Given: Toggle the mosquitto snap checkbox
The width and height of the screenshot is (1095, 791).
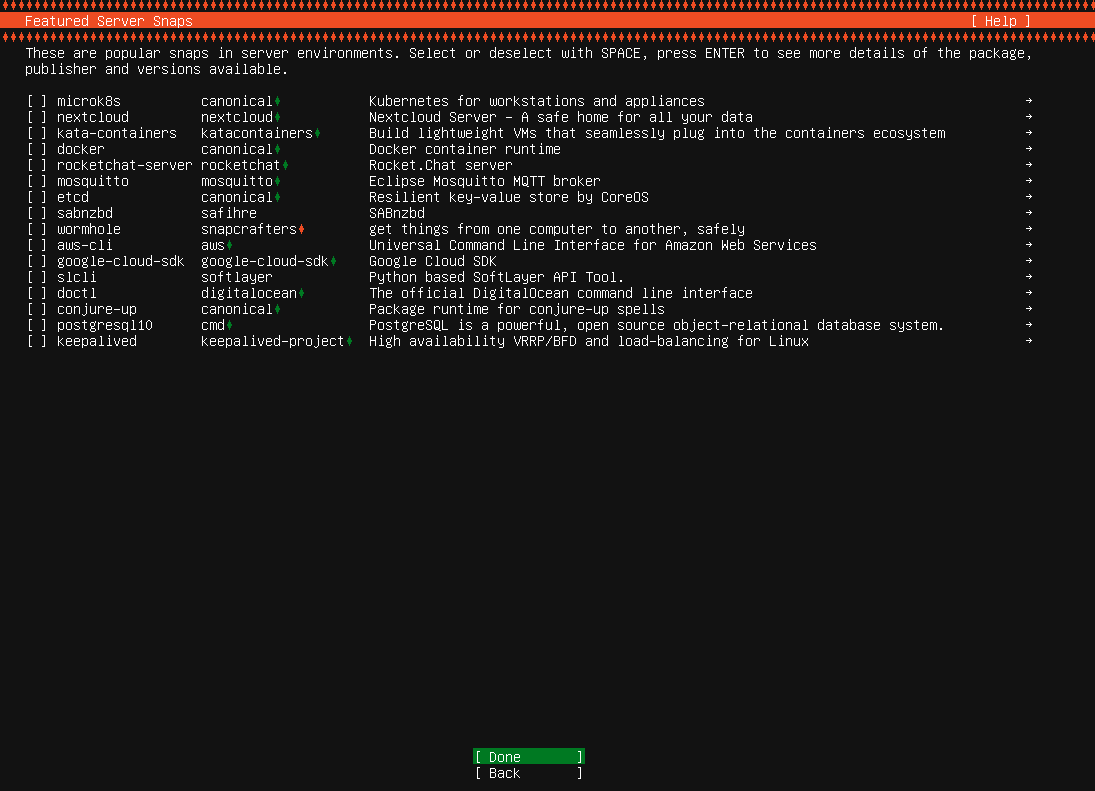Looking at the screenshot, I should tap(37, 182).
